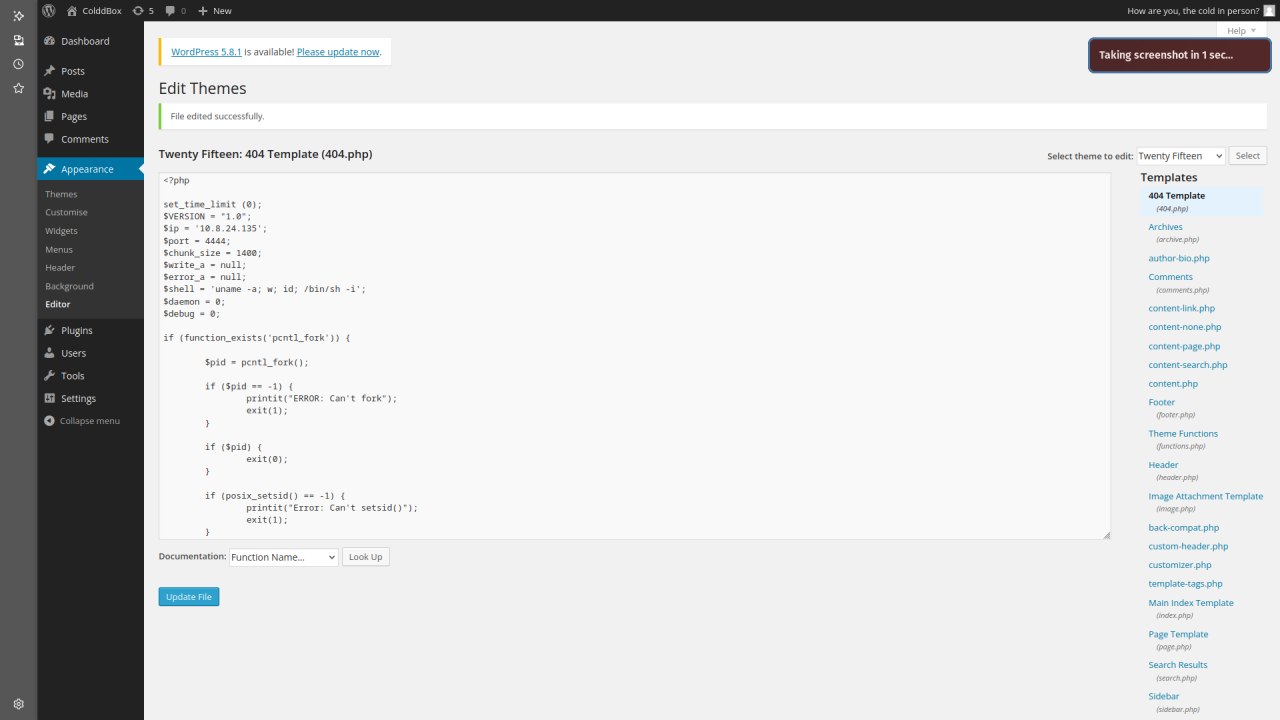Image resolution: width=1280 pixels, height=720 pixels.
Task: Expand the Help tab
Action: 1241,31
